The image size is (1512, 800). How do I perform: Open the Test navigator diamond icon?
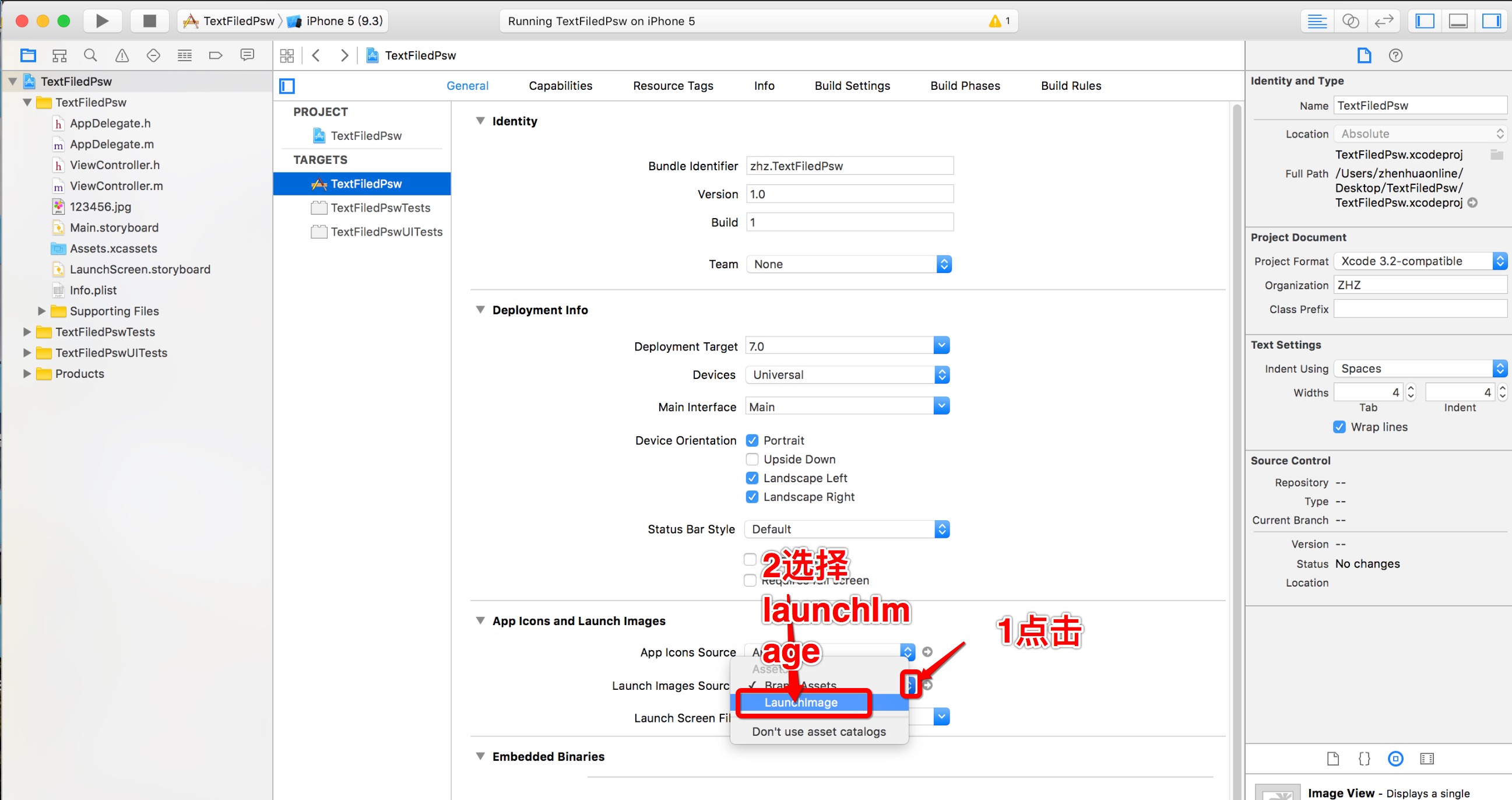click(153, 55)
